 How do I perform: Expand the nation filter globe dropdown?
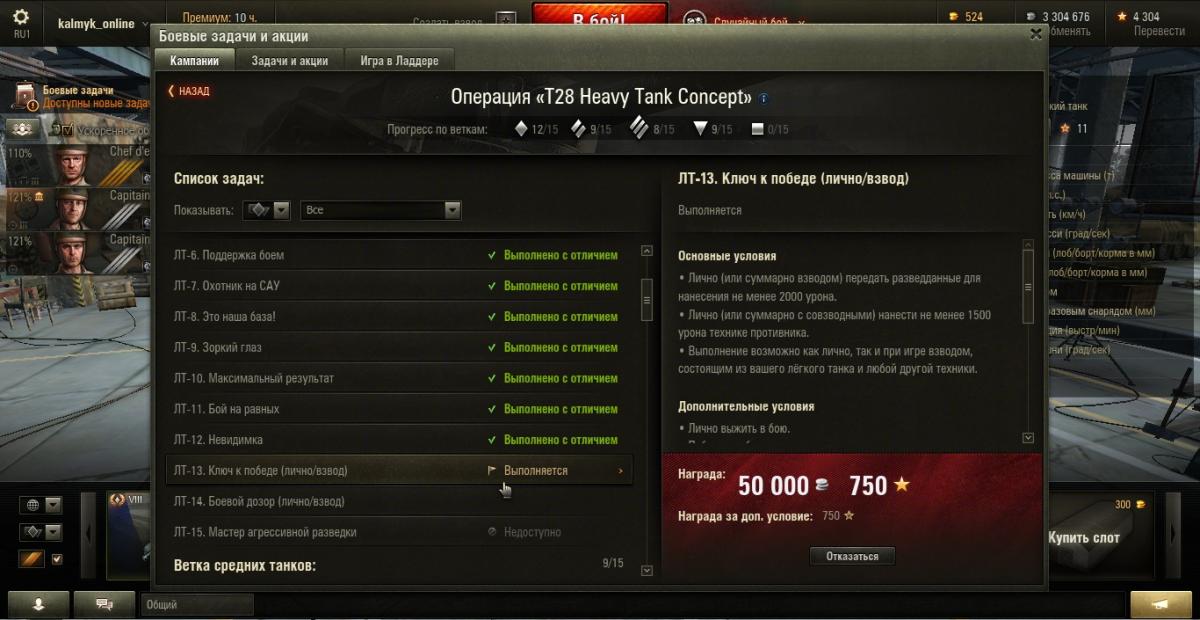(54, 505)
